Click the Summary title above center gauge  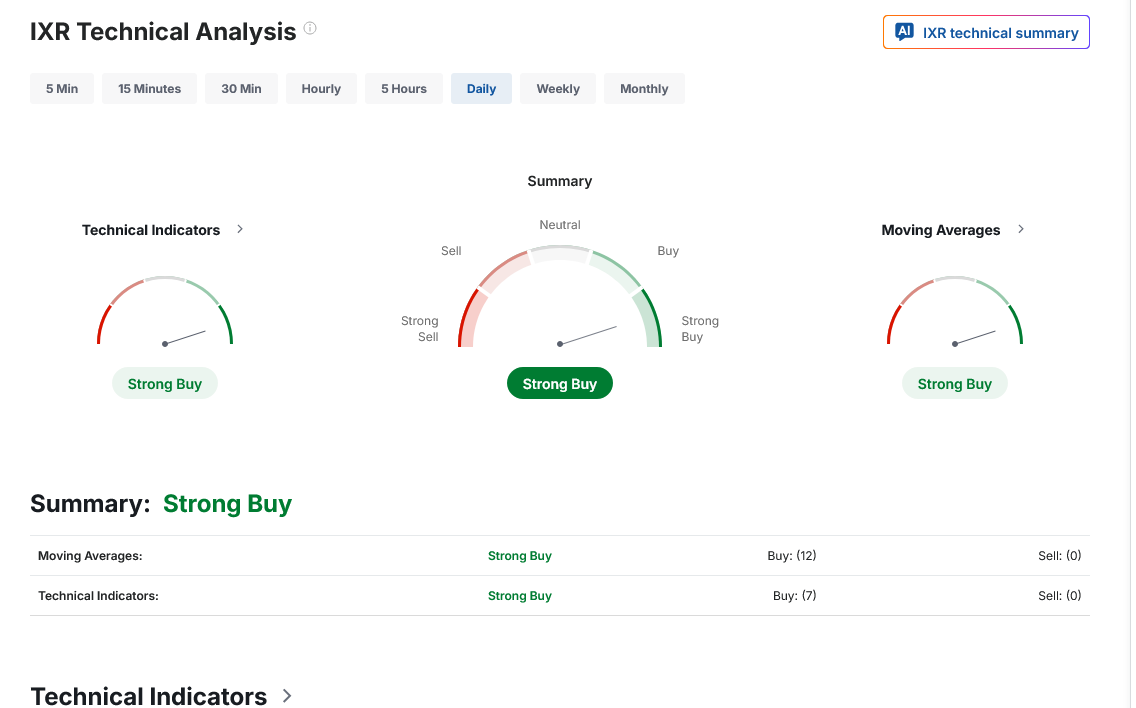[x=559, y=181]
